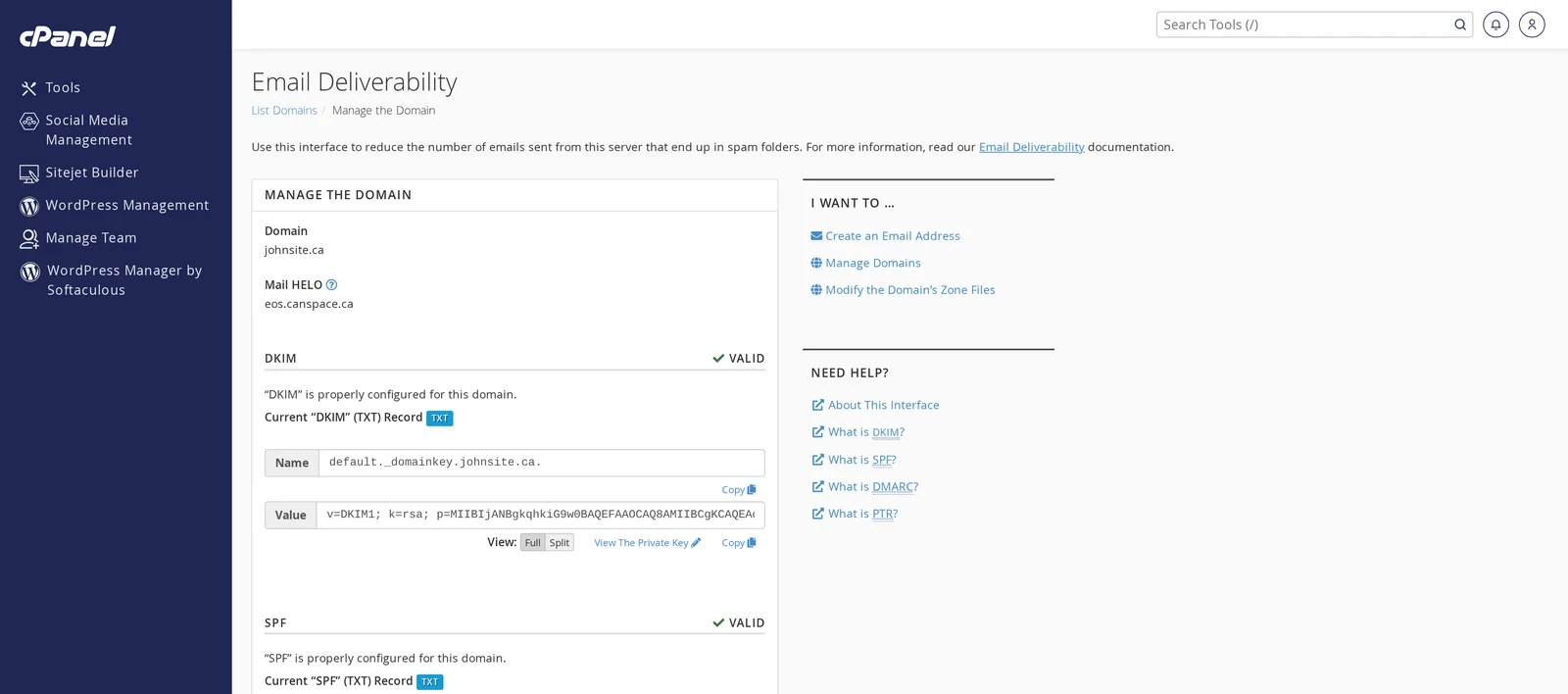Open Social Media Management icon
This screenshot has height=694, width=1568.
[29, 122]
